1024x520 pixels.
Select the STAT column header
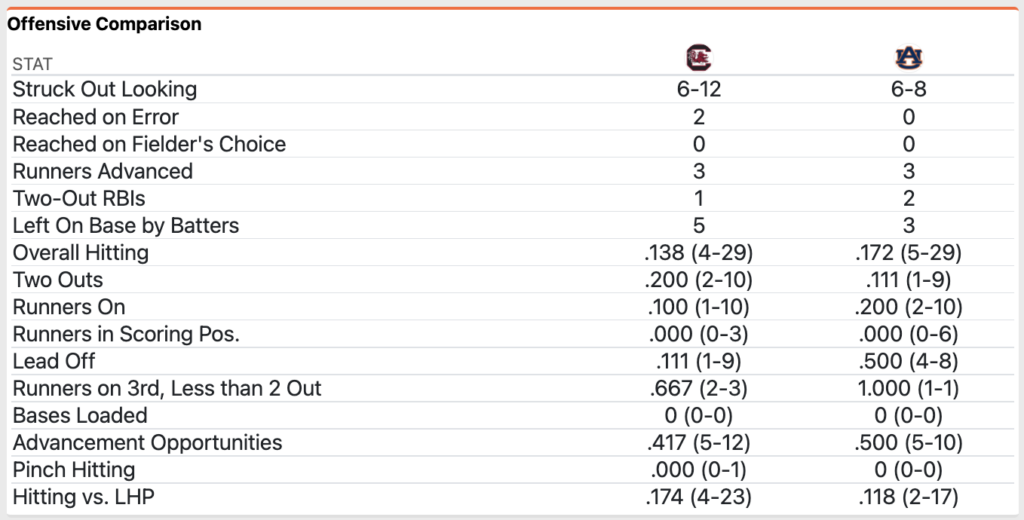click(32, 64)
